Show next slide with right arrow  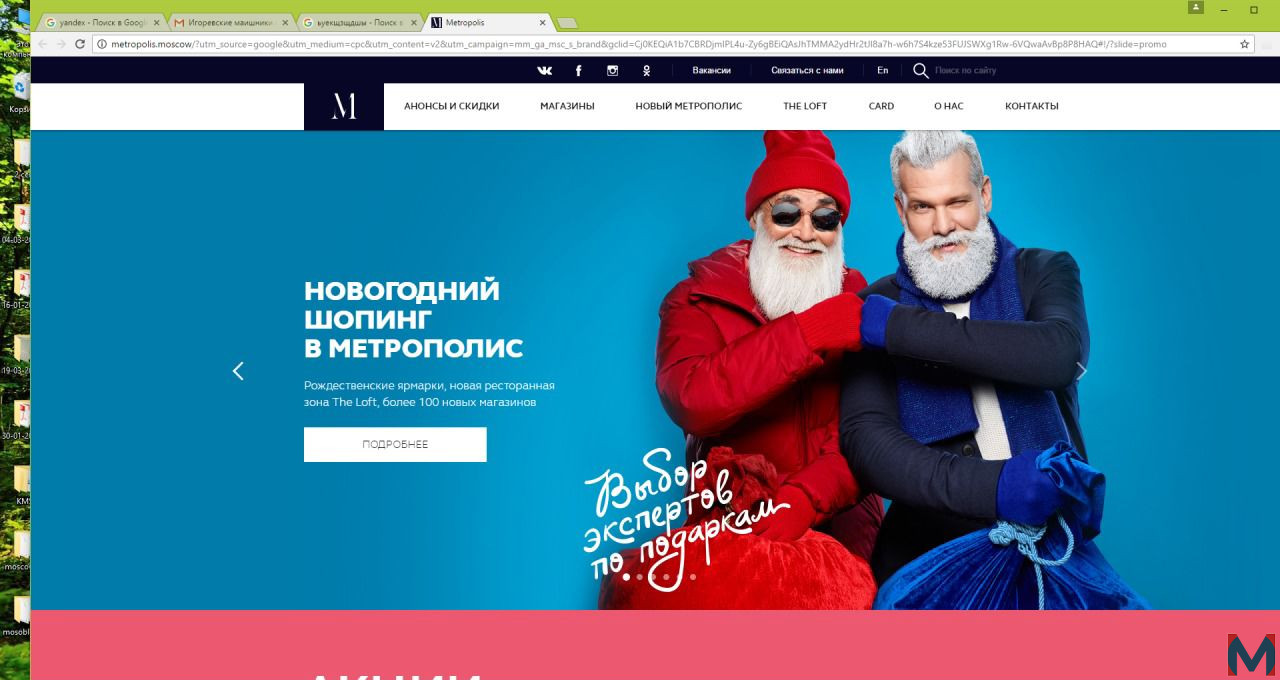click(x=1081, y=371)
